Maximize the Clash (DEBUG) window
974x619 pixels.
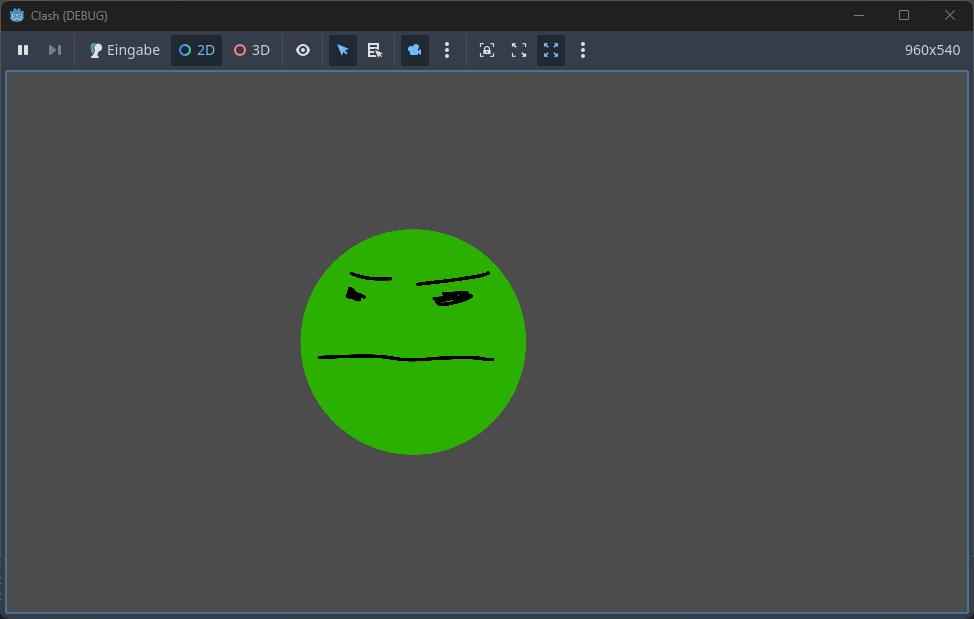tap(904, 16)
